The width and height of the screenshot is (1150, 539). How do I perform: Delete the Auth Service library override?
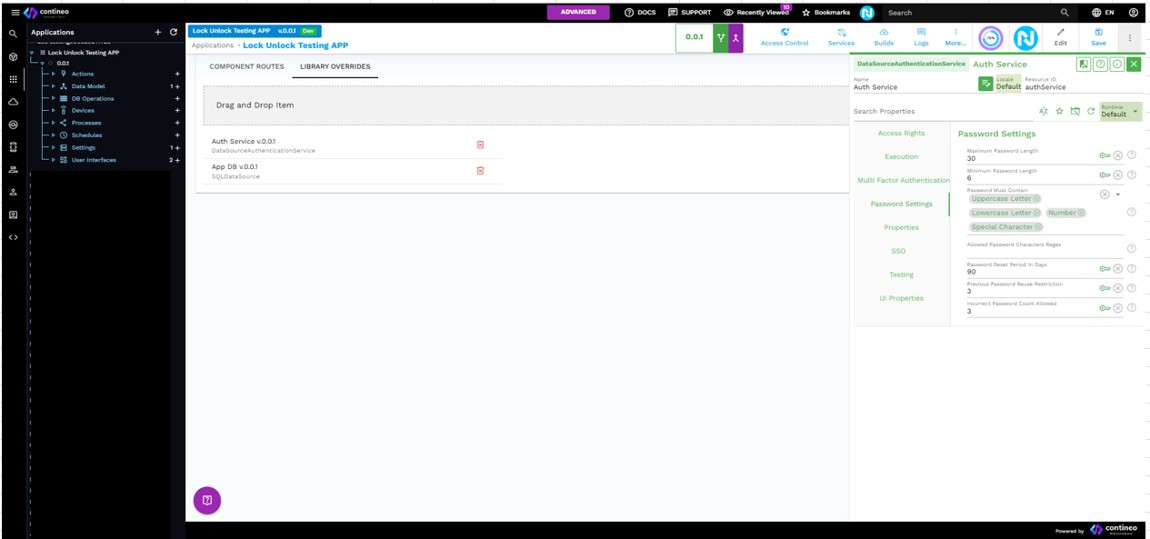tap(480, 145)
